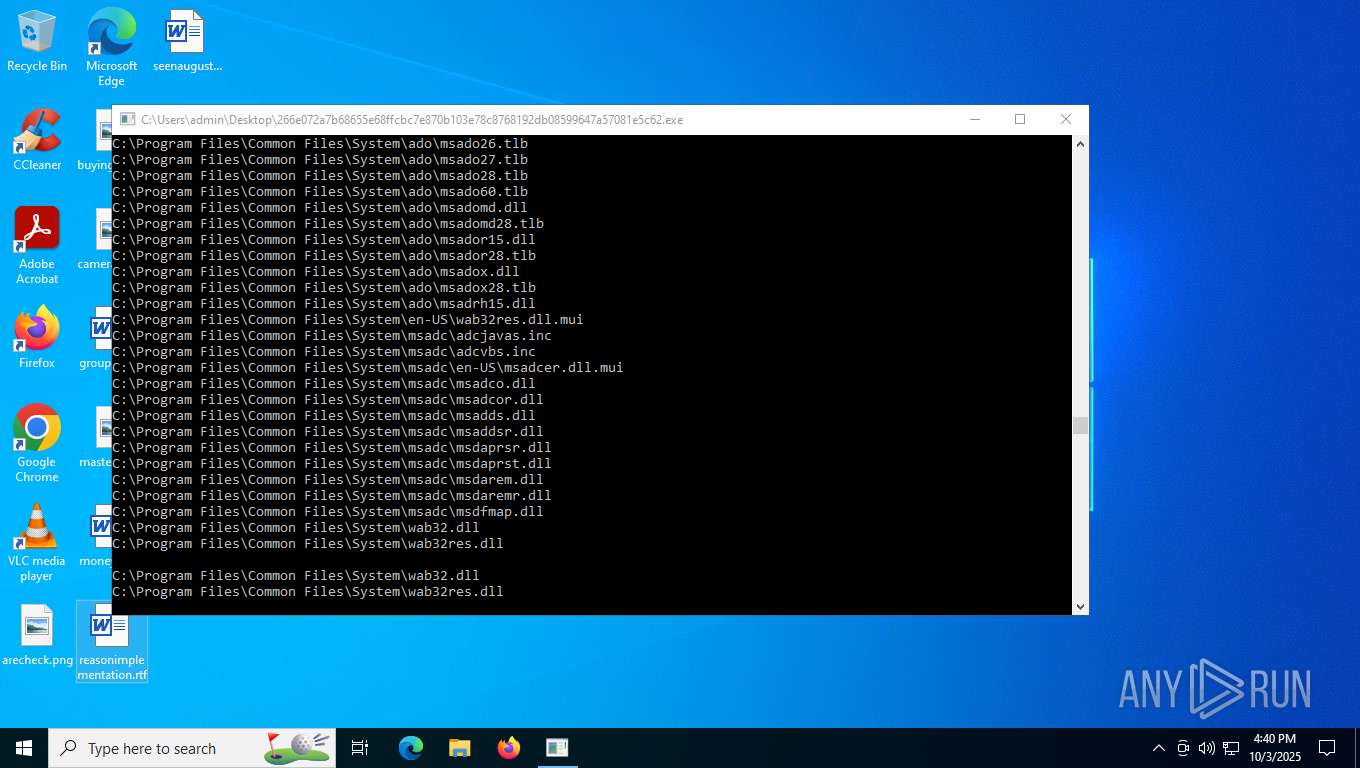Click the line ending in msadcor.dll
1360x768 pixels.
(328, 400)
